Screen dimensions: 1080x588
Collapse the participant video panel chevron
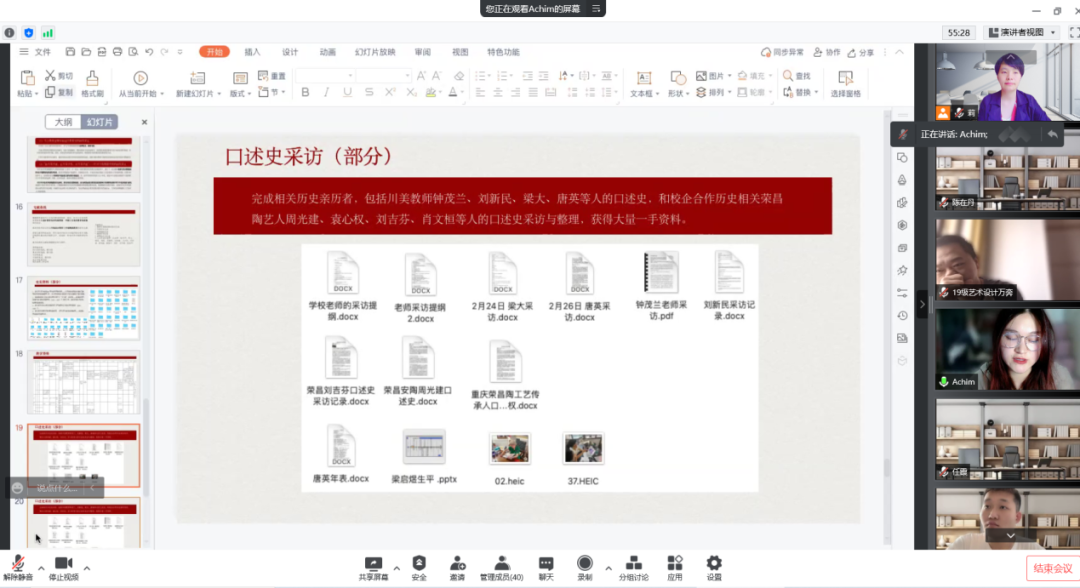coord(922,304)
